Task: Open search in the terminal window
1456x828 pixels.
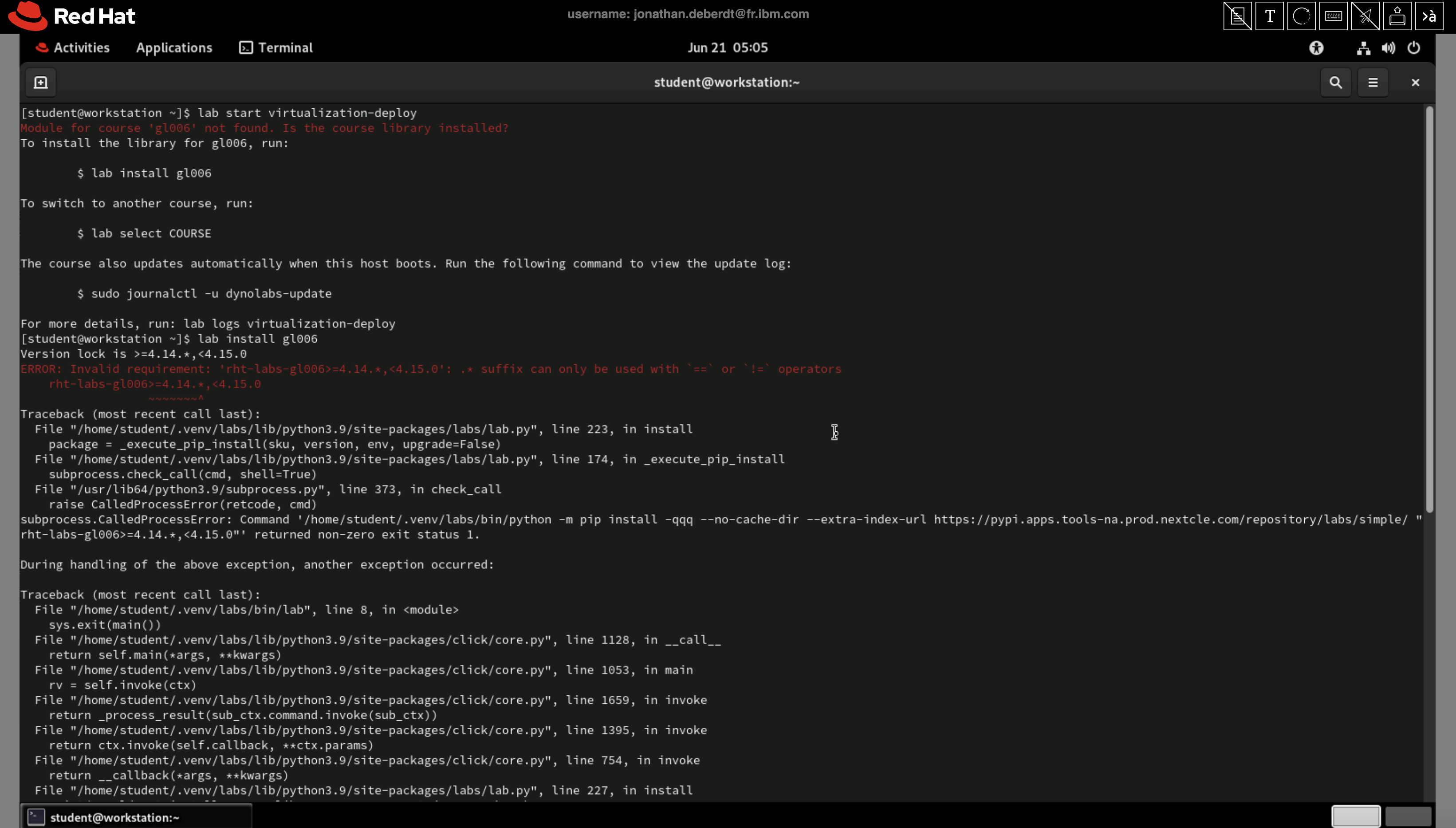Action: click(1335, 82)
